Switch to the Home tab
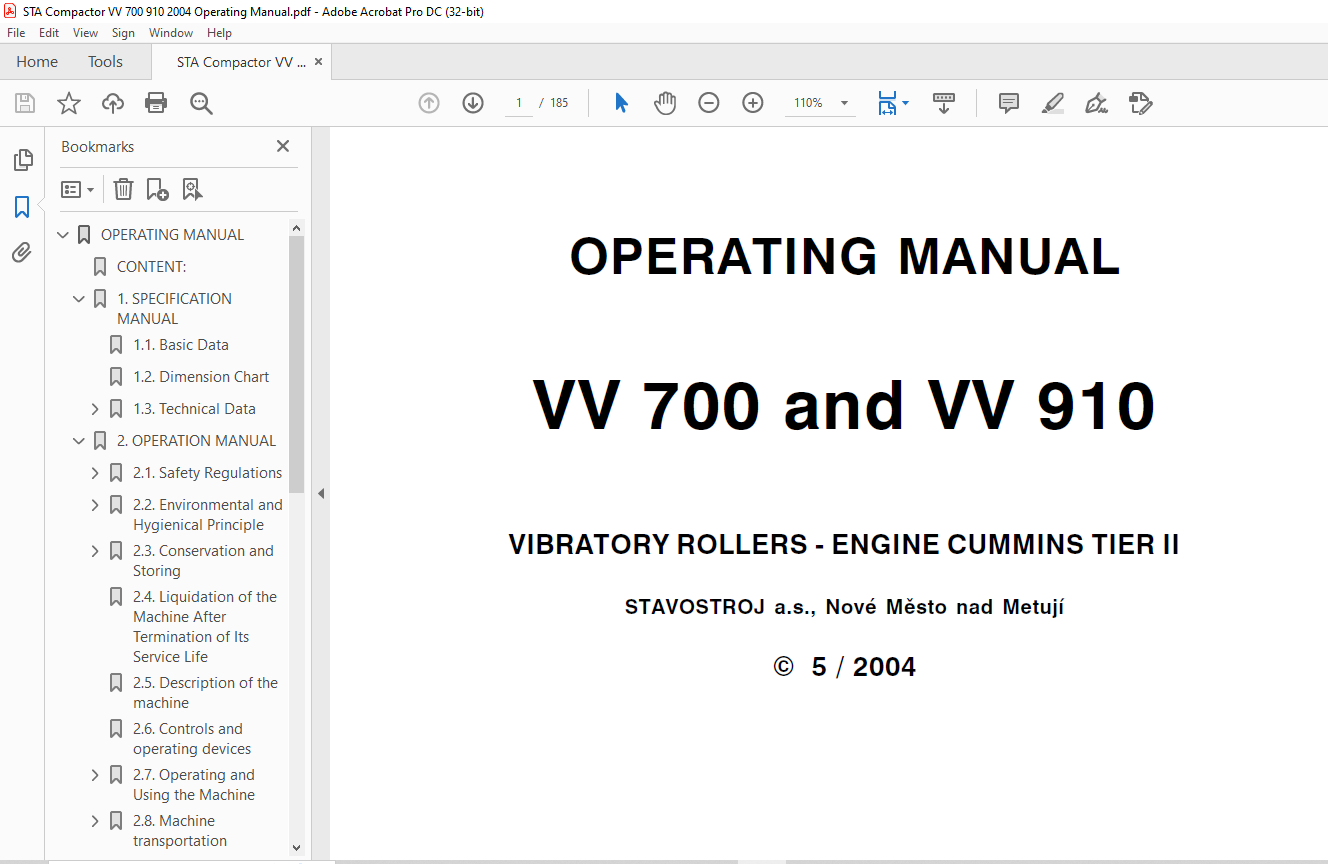Image resolution: width=1328 pixels, height=864 pixels. tap(37, 62)
